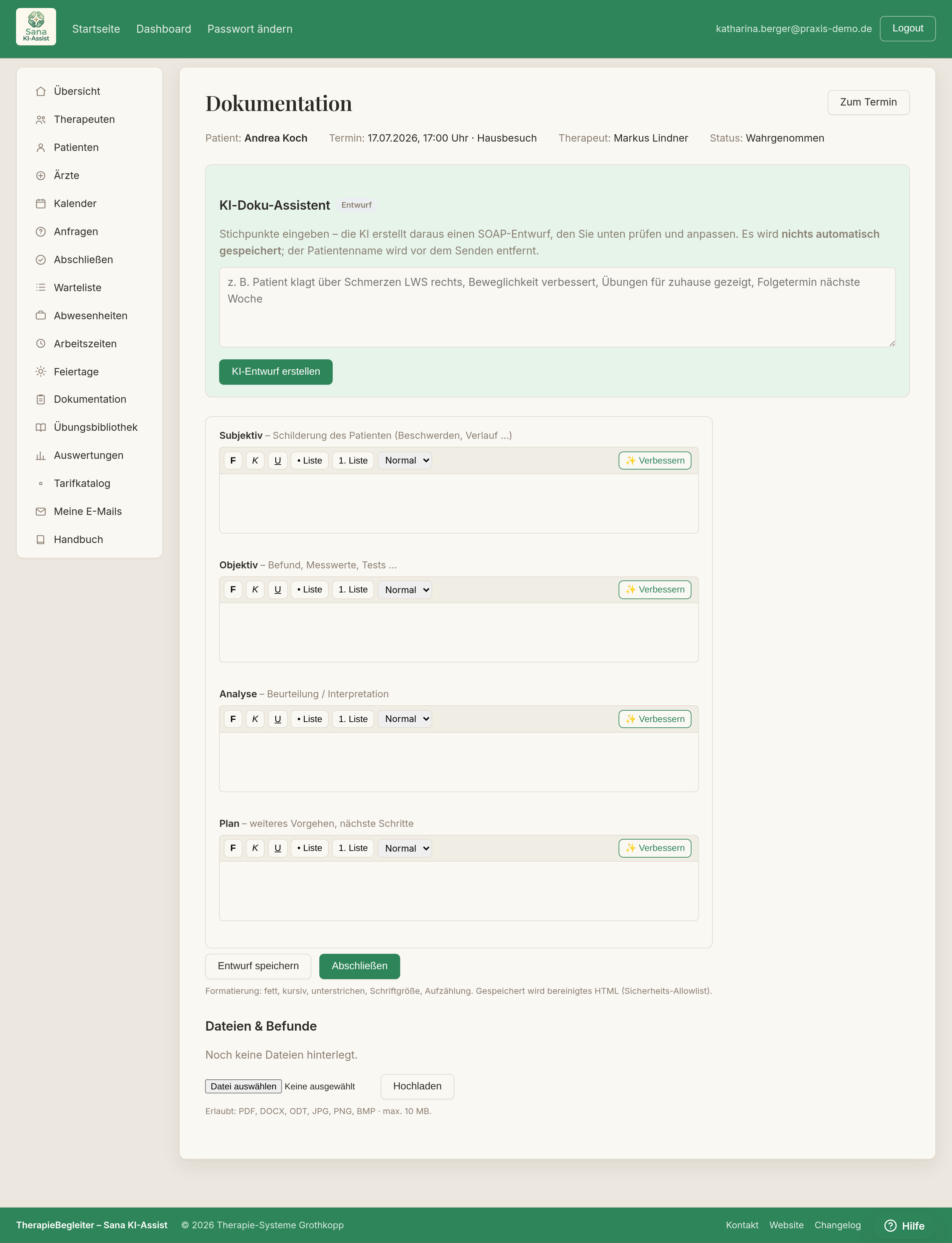Toggle bold (F) in Plan editor
The height and width of the screenshot is (1243, 952).
233,848
